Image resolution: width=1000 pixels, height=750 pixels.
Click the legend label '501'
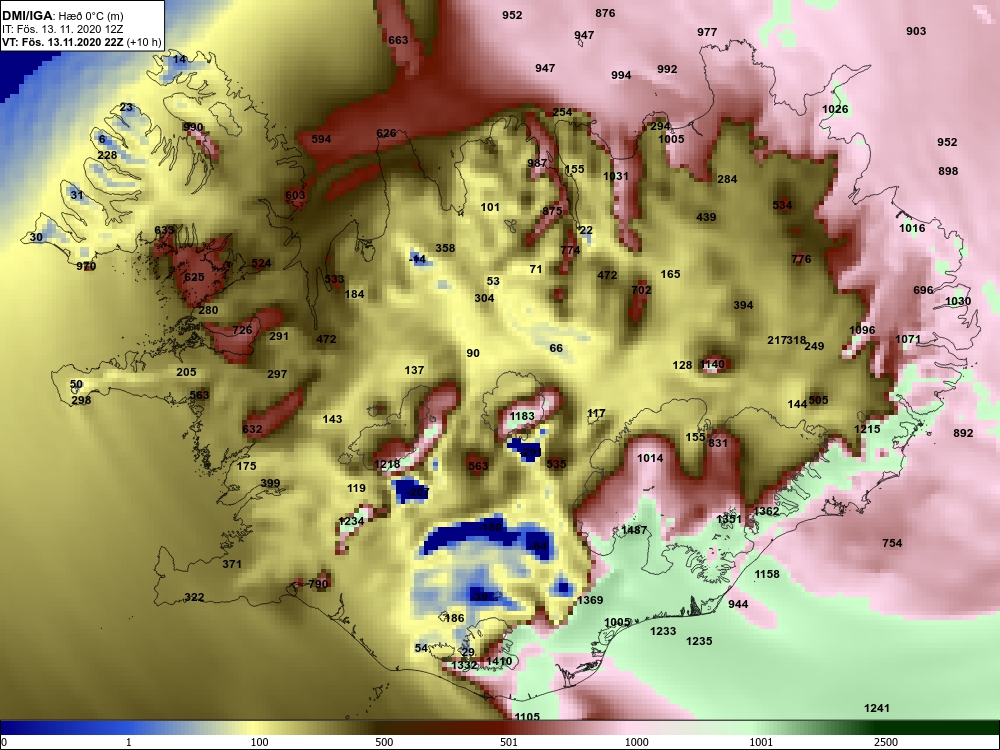[x=509, y=742]
